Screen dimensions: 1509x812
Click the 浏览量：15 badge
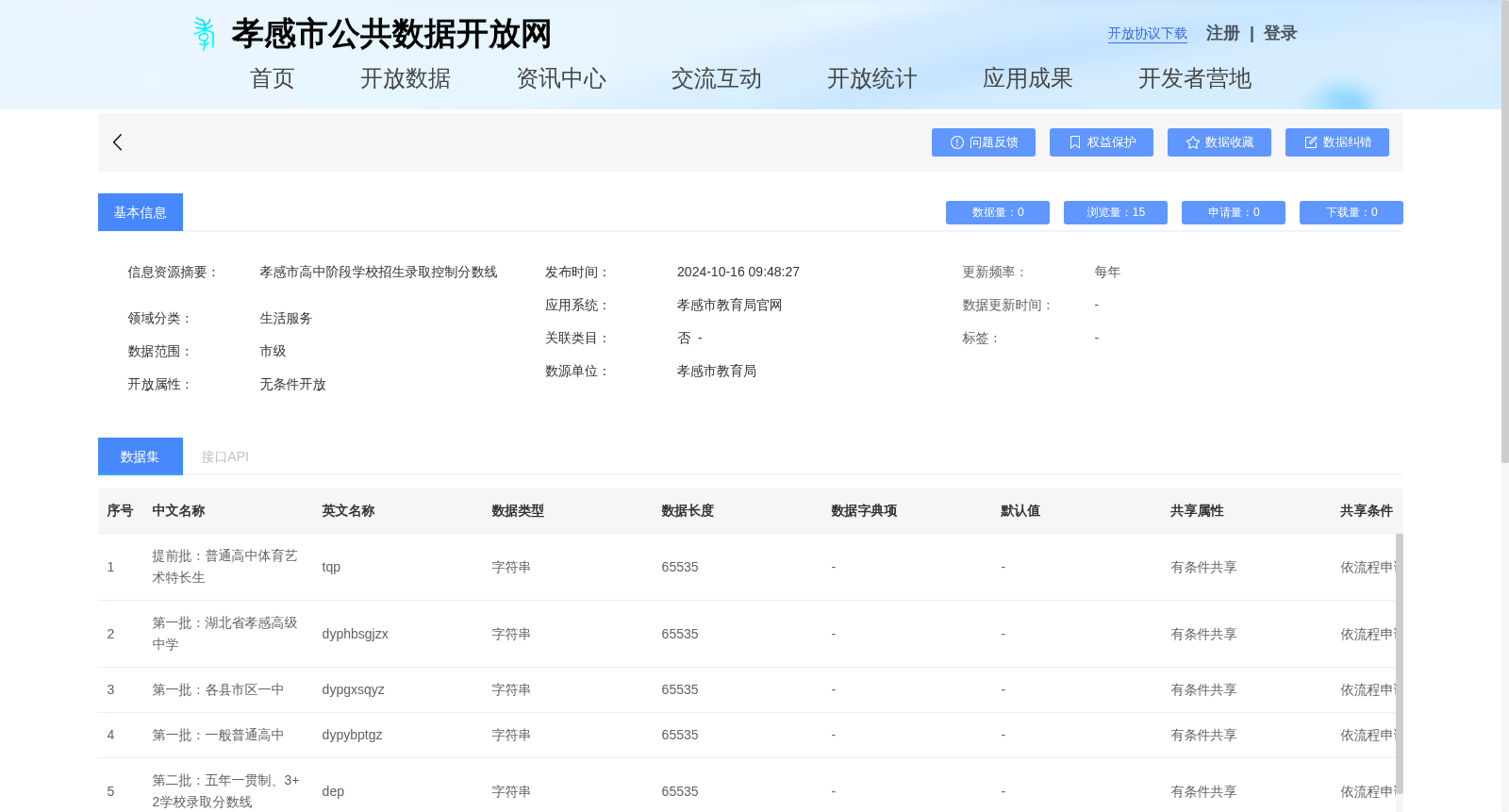[1116, 212]
